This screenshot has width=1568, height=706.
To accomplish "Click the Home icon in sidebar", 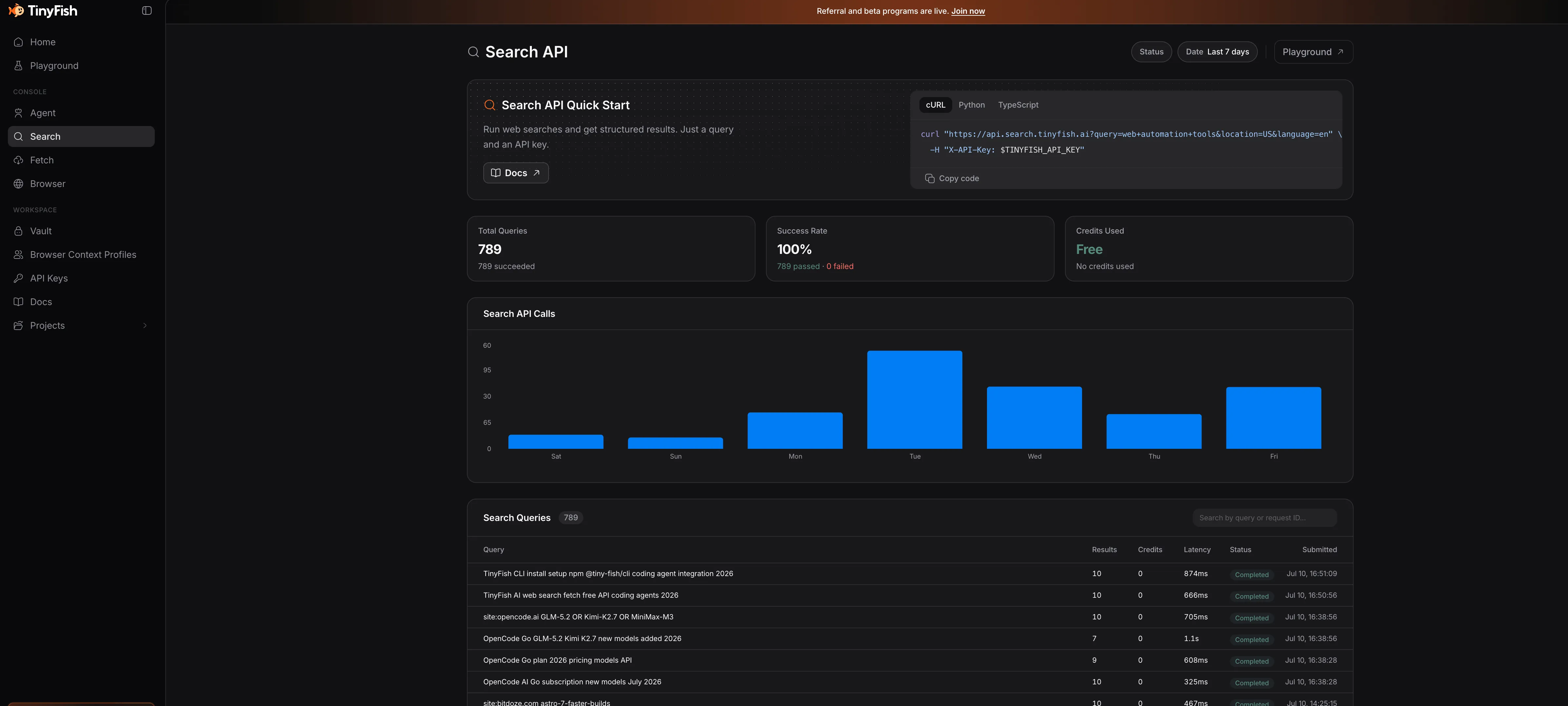I will click(x=18, y=42).
